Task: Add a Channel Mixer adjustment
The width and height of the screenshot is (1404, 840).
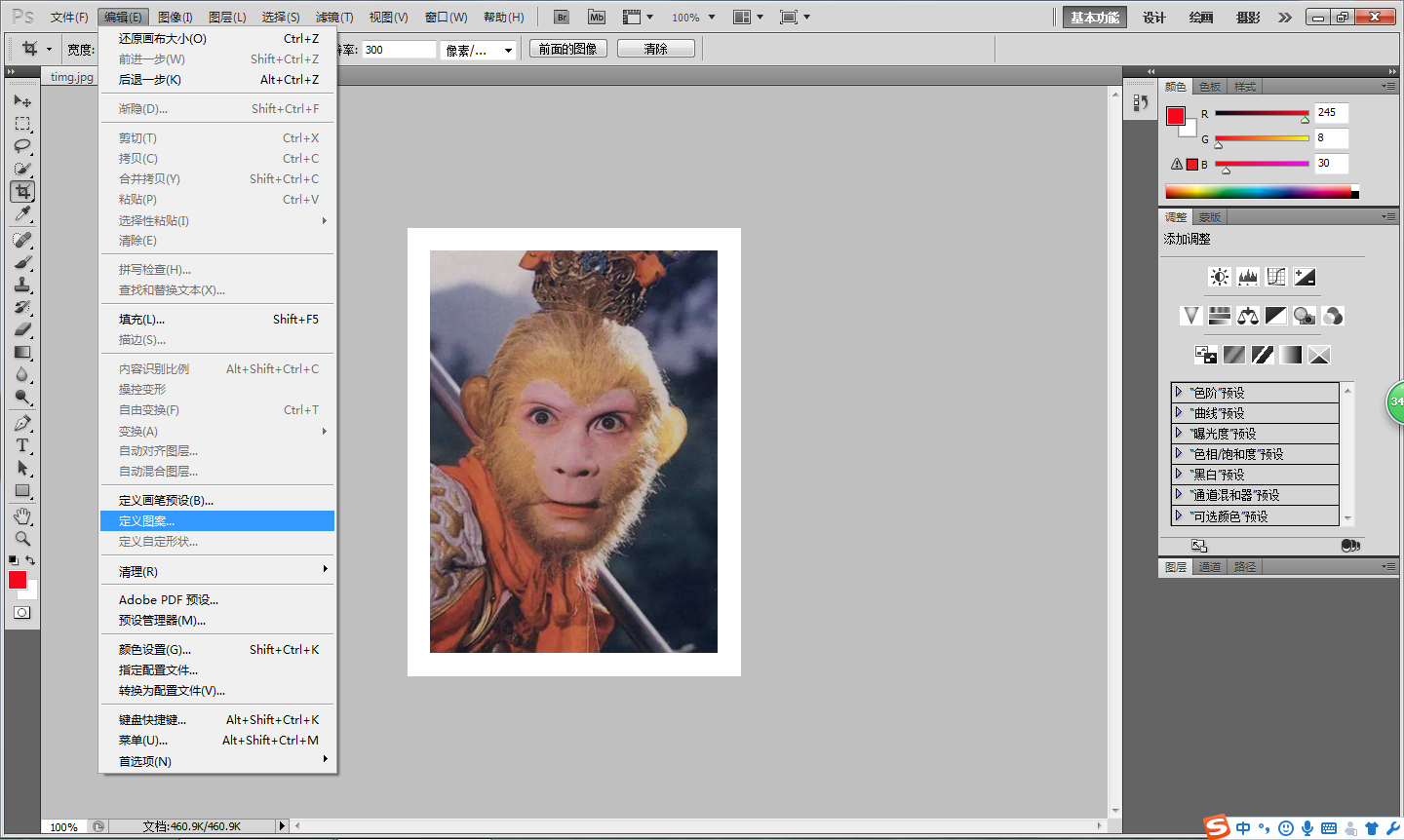Action: click(x=1333, y=316)
